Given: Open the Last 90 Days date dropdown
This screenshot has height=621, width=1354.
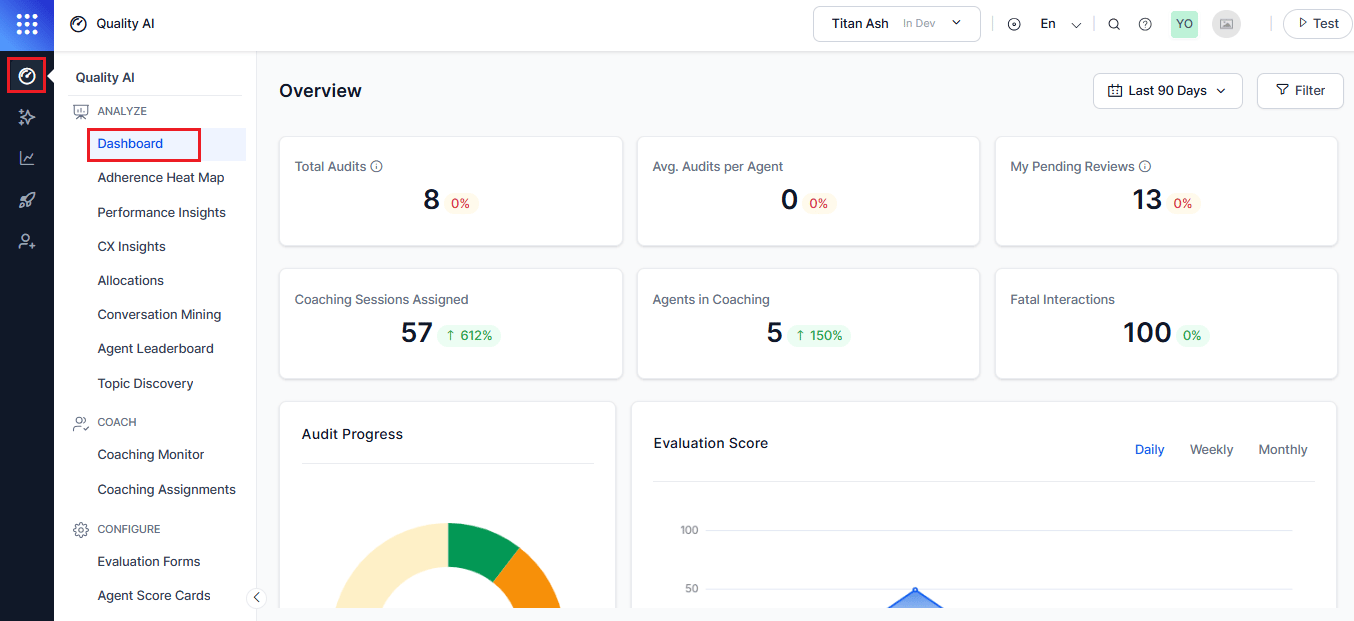Looking at the screenshot, I should tap(1168, 91).
